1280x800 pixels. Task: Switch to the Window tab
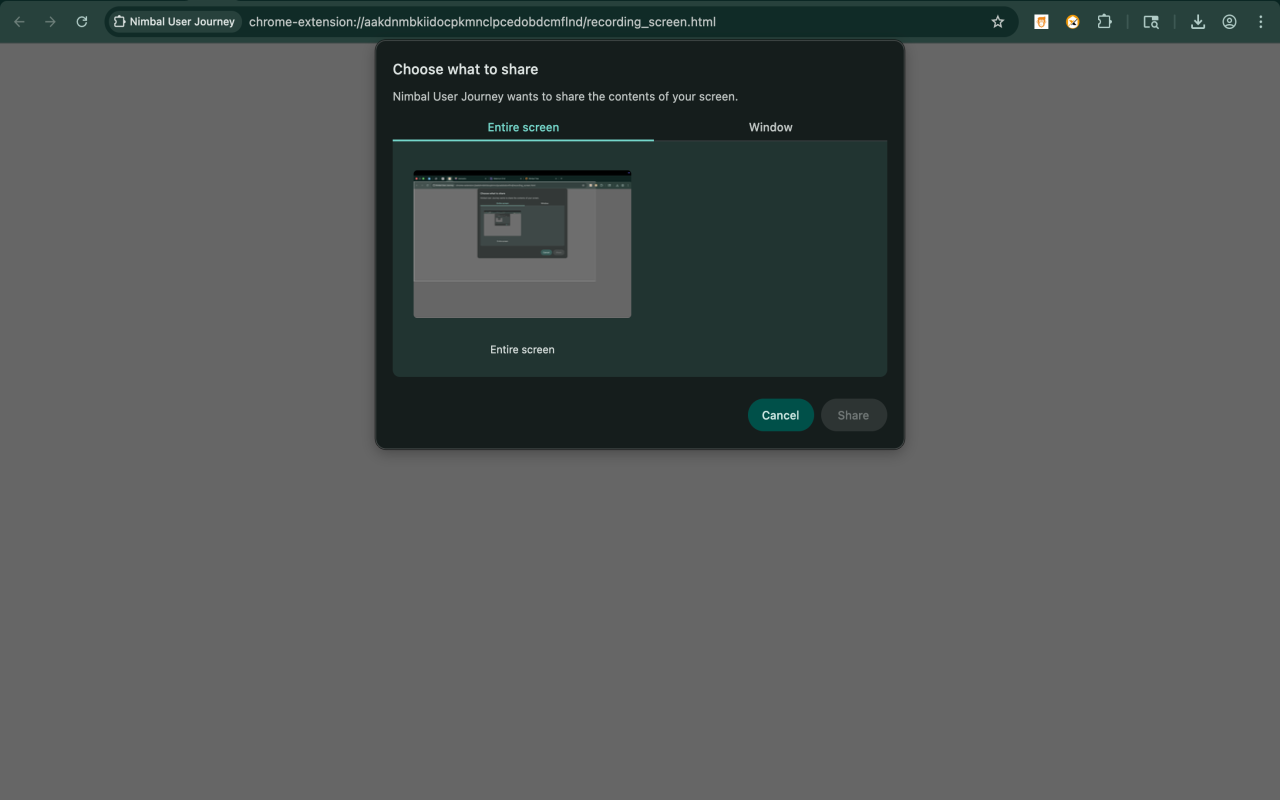(x=770, y=127)
